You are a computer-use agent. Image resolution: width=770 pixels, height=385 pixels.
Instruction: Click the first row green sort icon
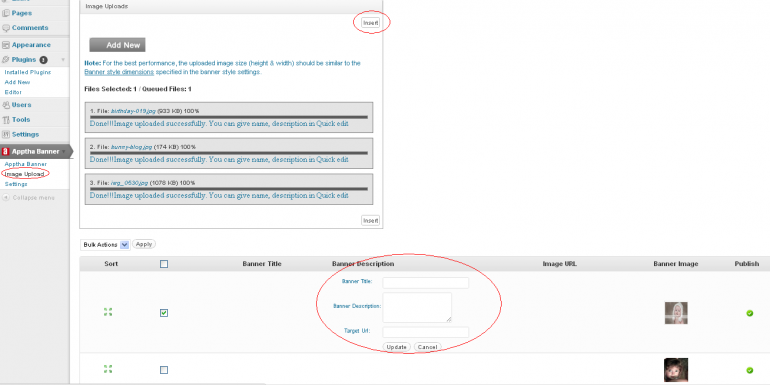tap(108, 312)
